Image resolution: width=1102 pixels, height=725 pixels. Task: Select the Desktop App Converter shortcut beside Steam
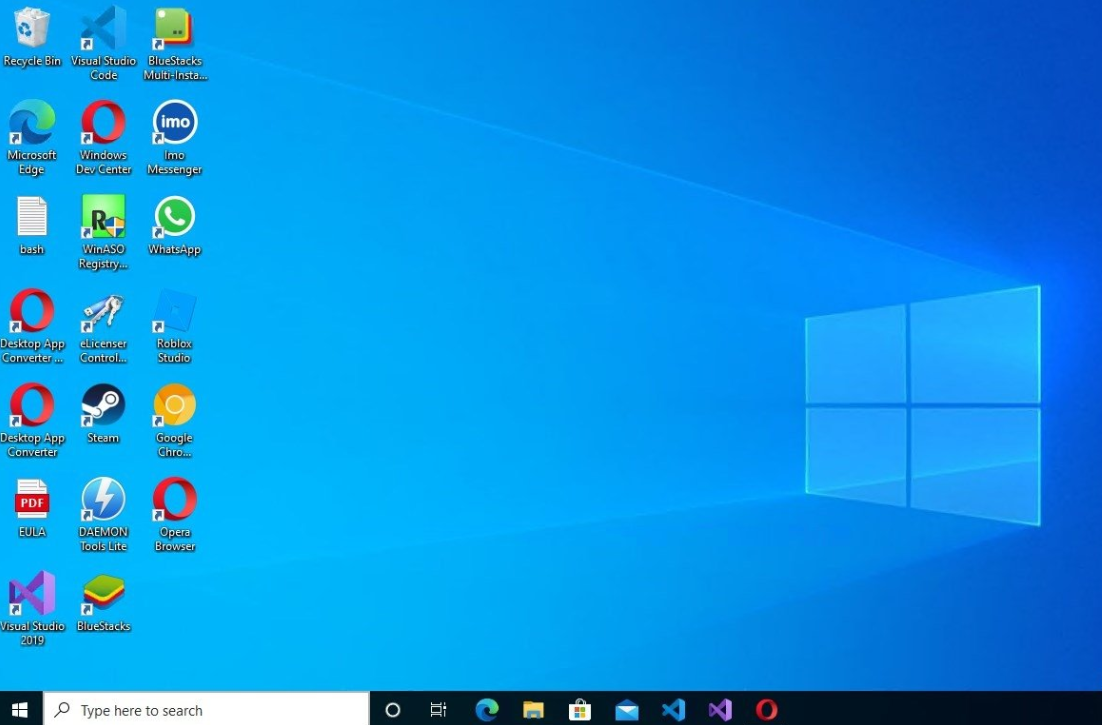(x=32, y=421)
